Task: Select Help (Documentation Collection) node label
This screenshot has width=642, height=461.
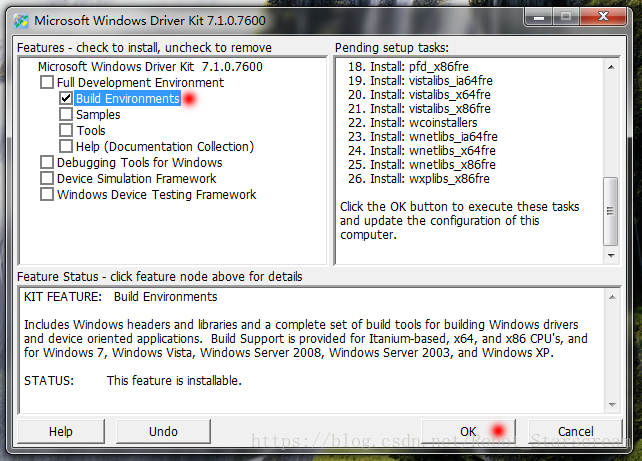Action: click(165, 147)
